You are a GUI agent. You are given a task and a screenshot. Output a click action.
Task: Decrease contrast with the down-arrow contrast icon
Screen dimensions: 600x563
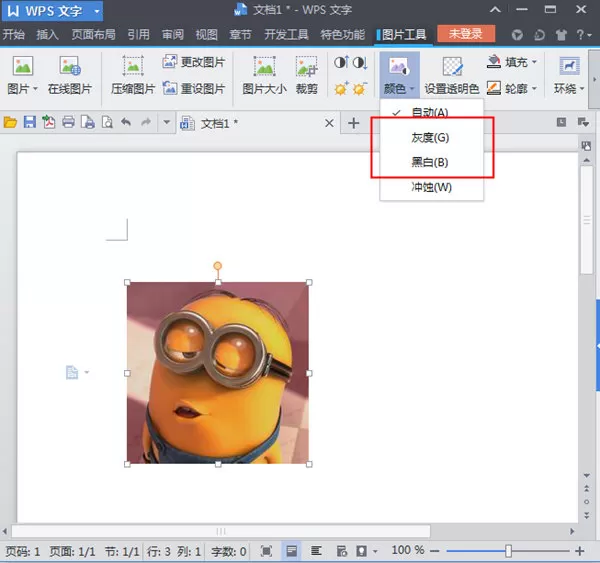pos(360,62)
